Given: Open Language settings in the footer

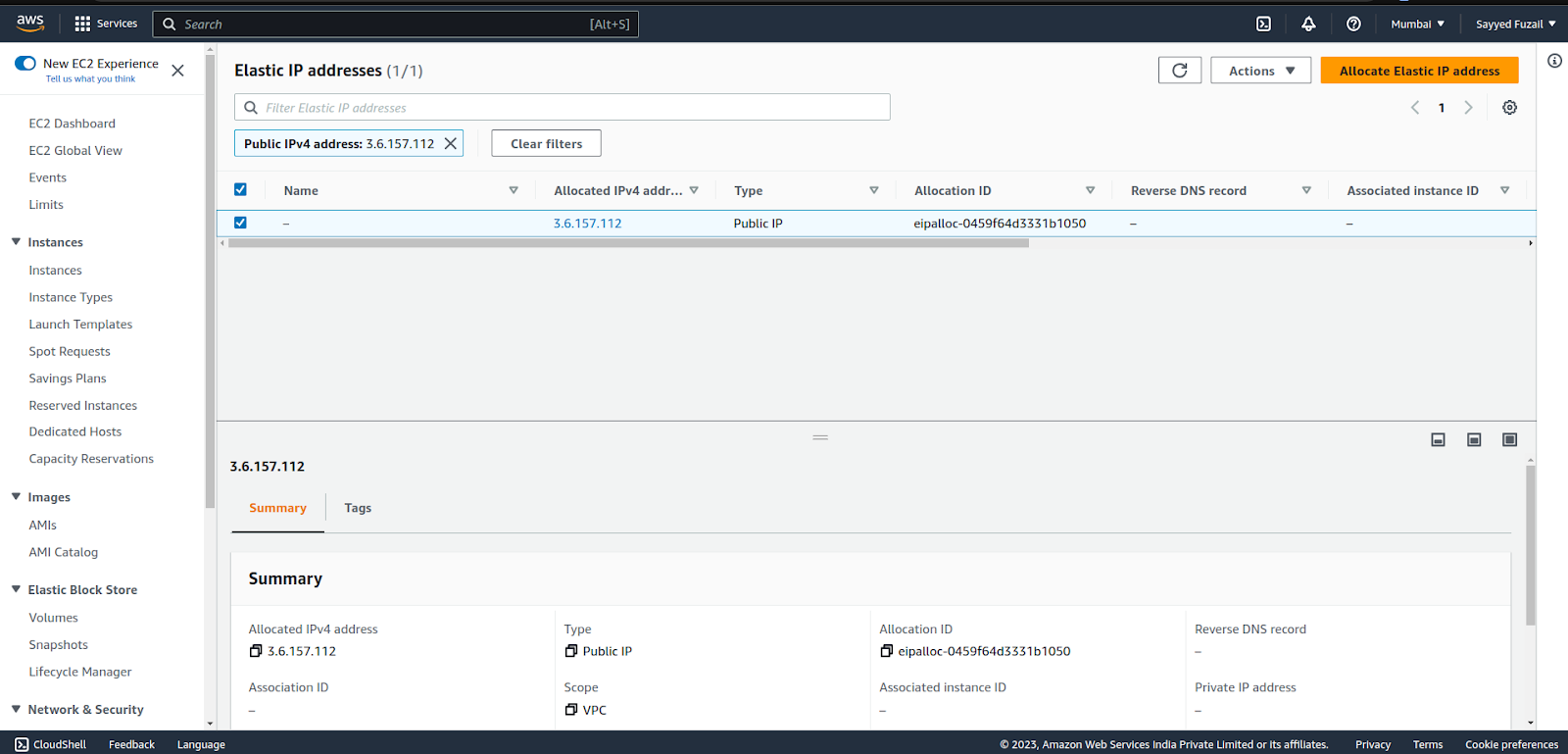Looking at the screenshot, I should (201, 745).
